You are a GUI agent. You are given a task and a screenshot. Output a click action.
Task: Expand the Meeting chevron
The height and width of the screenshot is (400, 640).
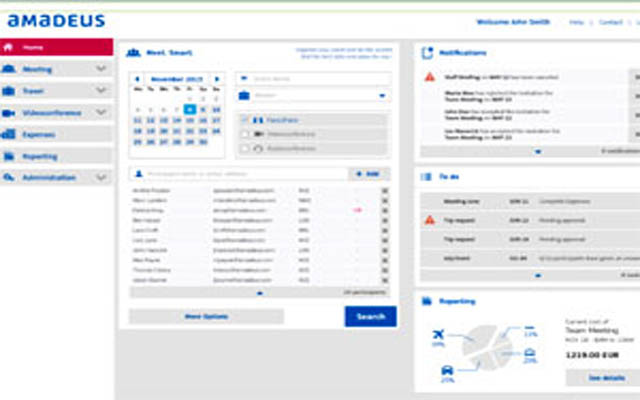101,69
